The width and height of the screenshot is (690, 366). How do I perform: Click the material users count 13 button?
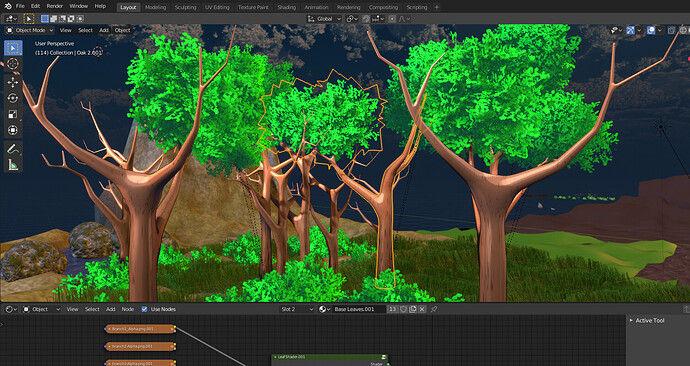coord(393,309)
